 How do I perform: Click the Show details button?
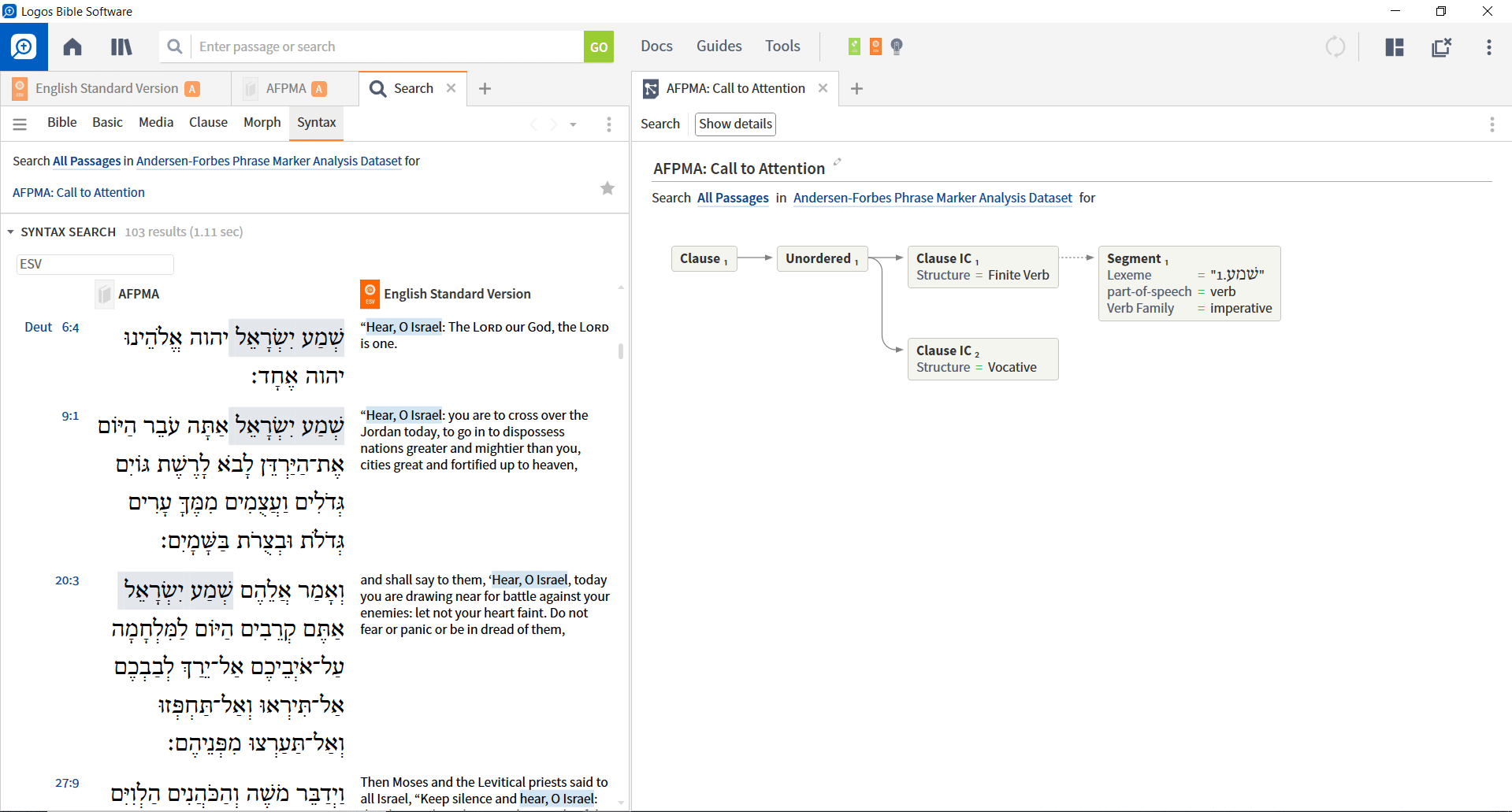click(x=735, y=124)
